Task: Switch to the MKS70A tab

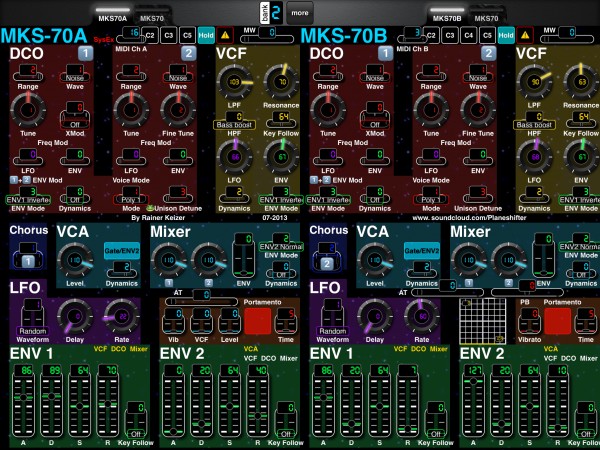Action: click(112, 15)
